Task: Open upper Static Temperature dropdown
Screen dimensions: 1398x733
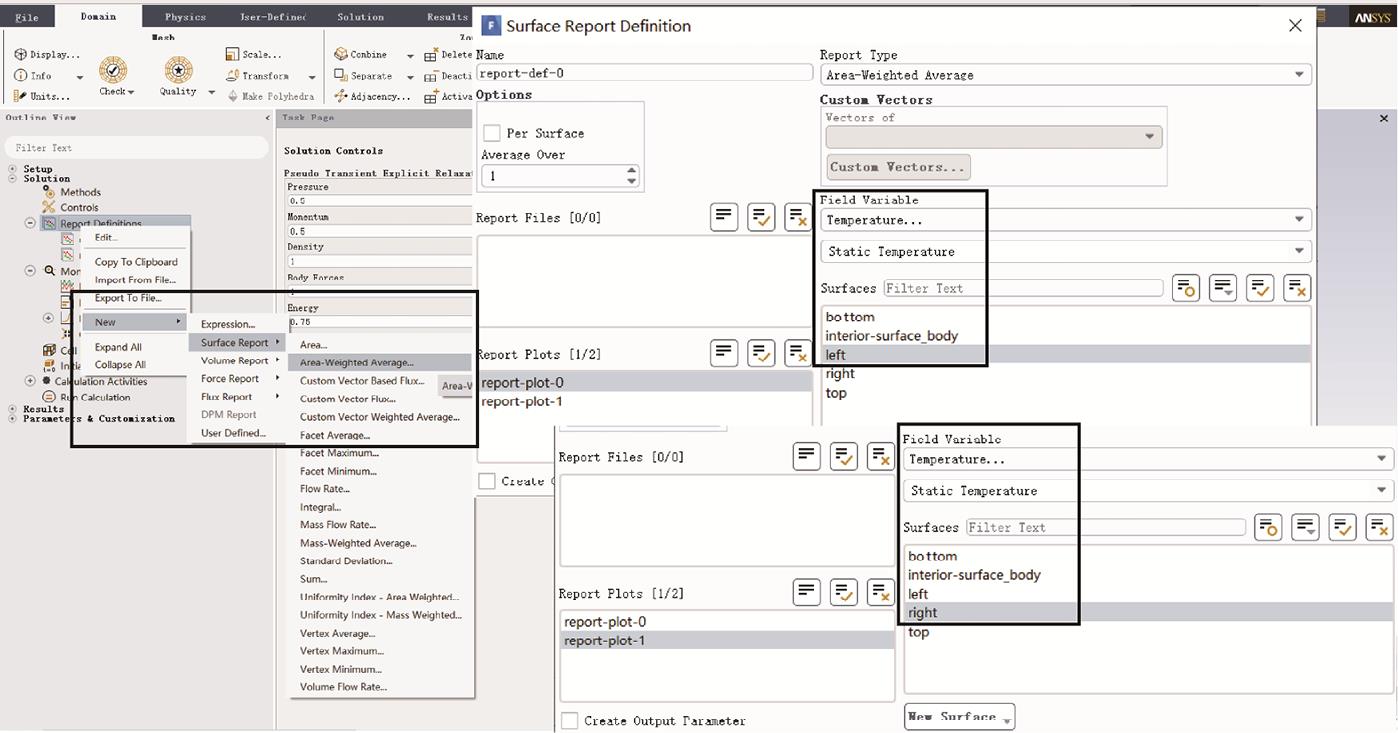Action: pyautogui.click(x=1066, y=251)
